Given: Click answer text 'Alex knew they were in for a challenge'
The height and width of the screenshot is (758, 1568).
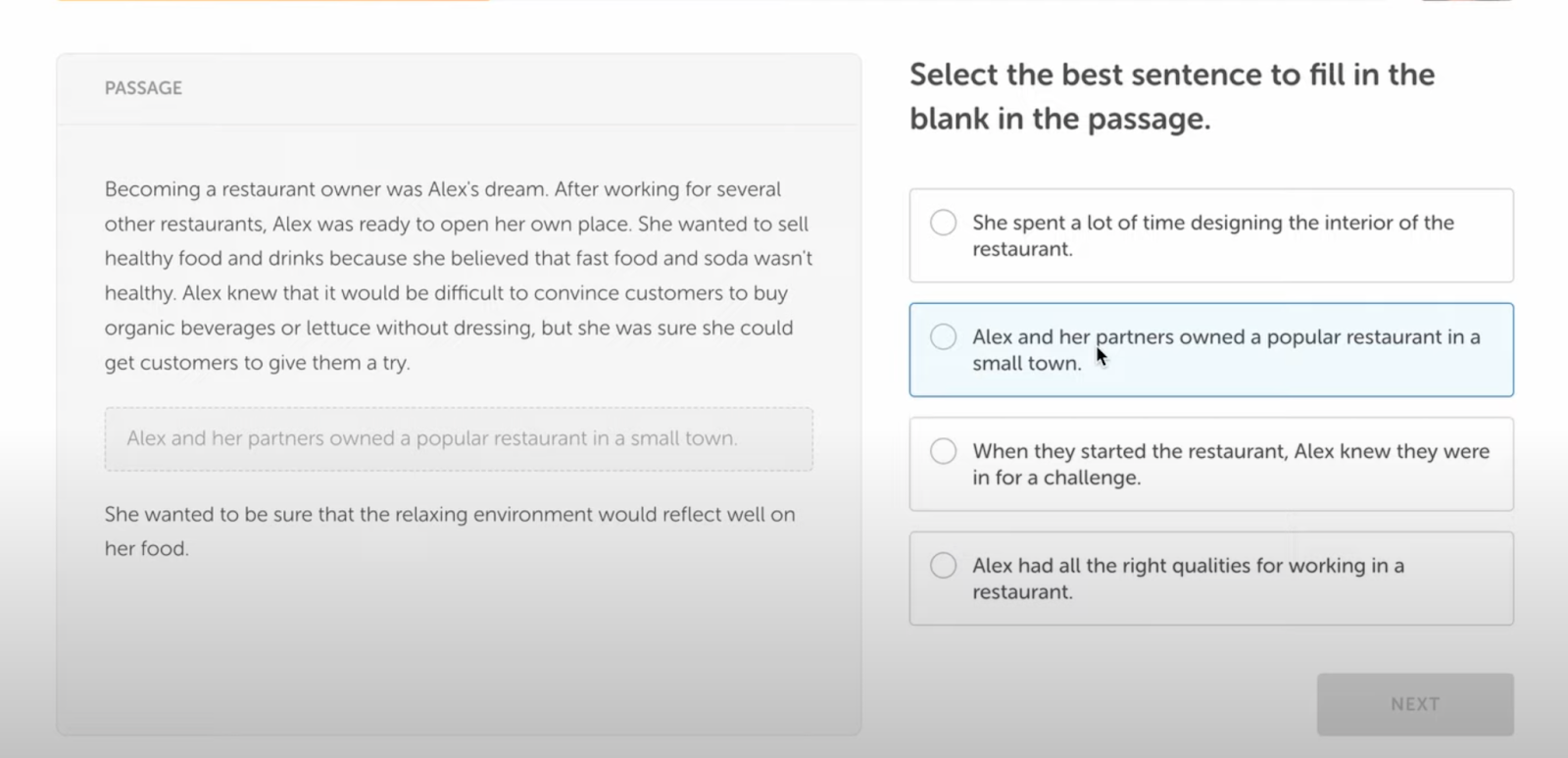Looking at the screenshot, I should coord(1230,464).
